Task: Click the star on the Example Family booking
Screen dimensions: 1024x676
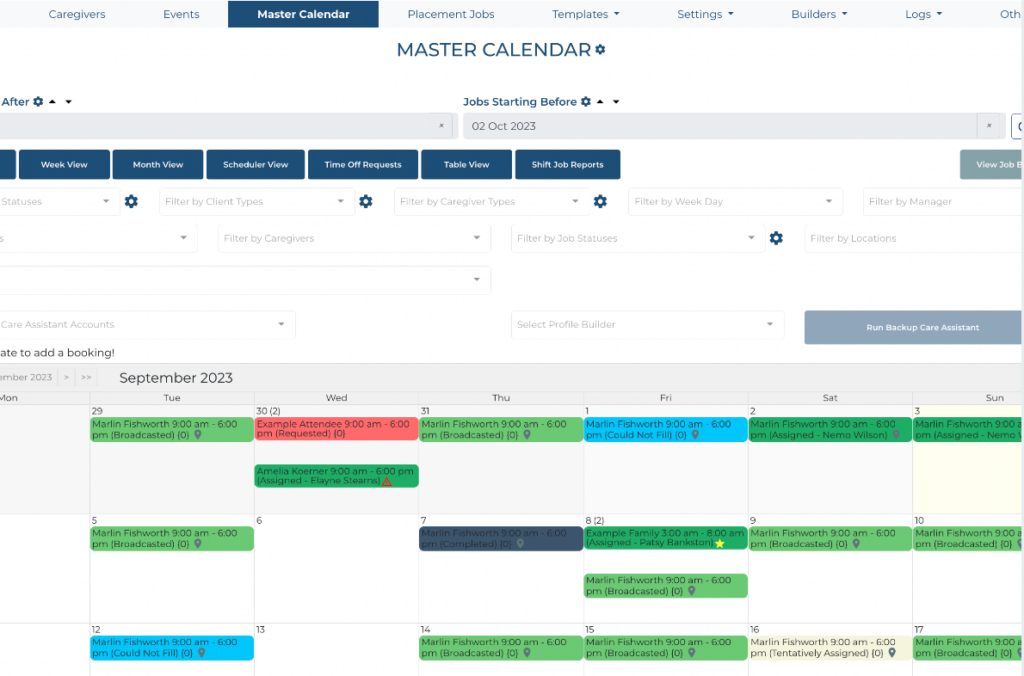Action: click(x=718, y=542)
